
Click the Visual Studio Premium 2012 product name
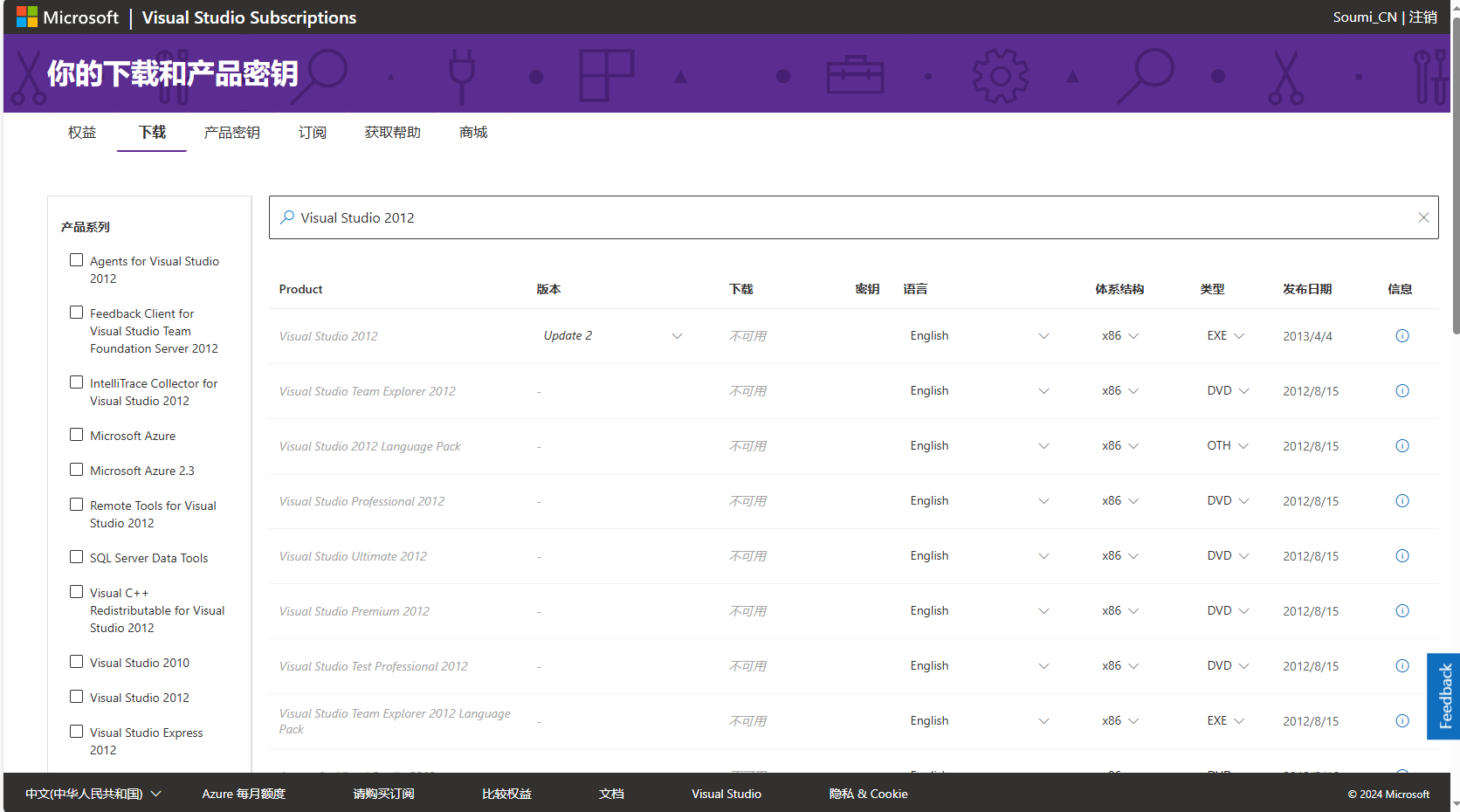point(354,611)
